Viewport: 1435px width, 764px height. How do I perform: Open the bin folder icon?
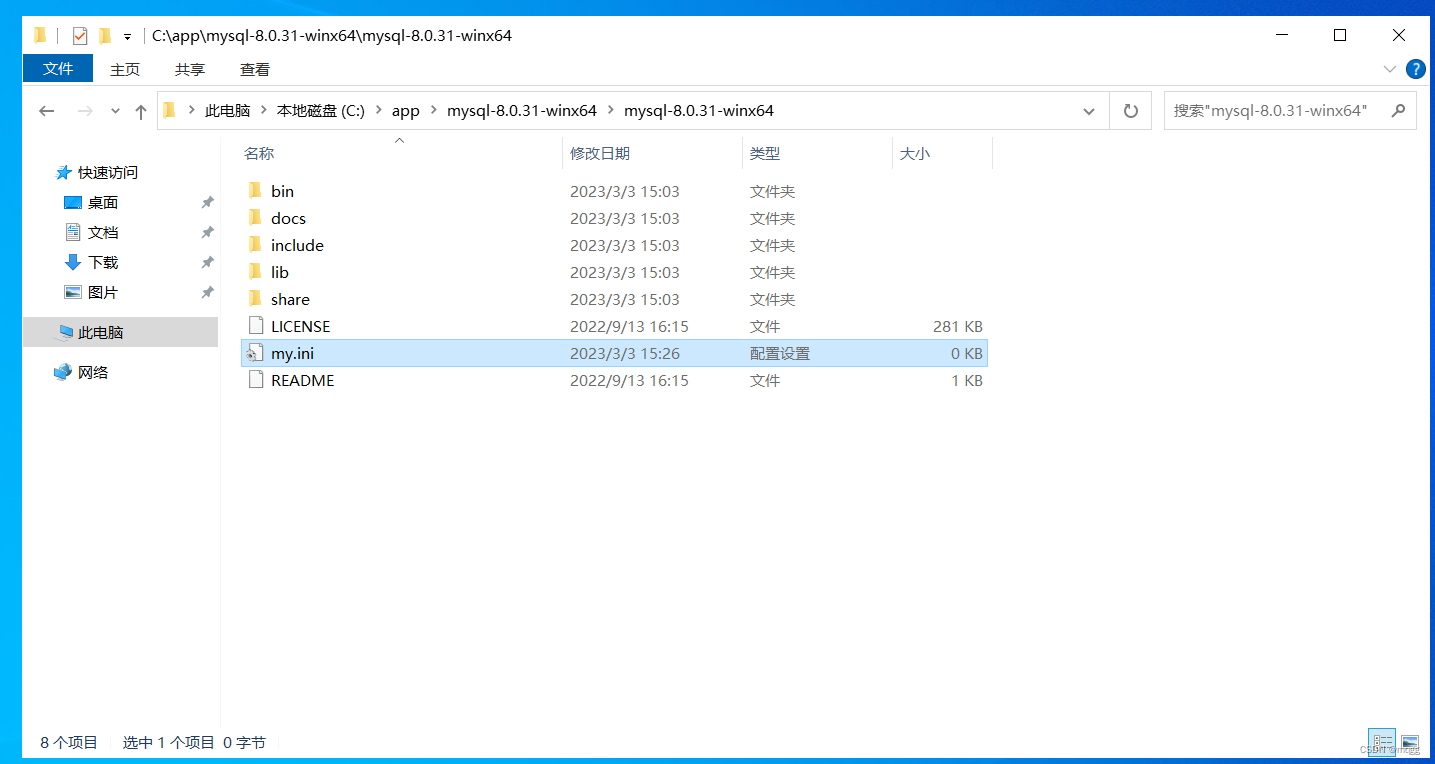[255, 191]
